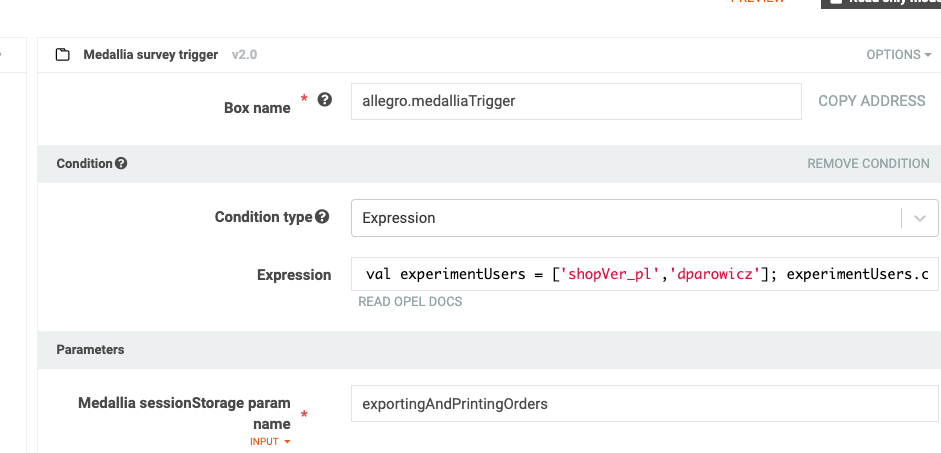Screen dimensions: 941x453
Task: Open the OPTIONS dropdown menu
Action: pyautogui.click(x=898, y=55)
